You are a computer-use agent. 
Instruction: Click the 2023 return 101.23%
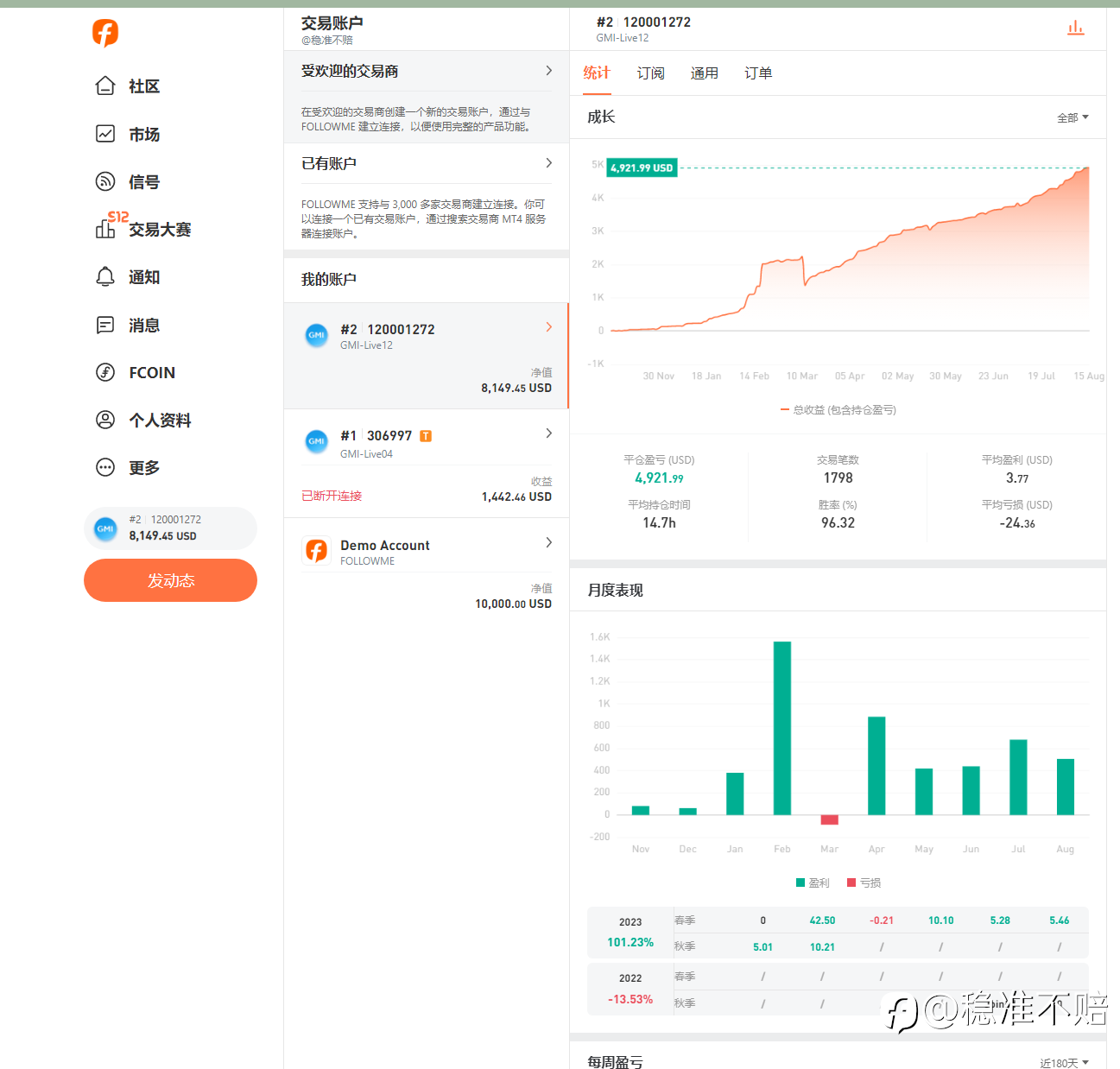tap(630, 942)
